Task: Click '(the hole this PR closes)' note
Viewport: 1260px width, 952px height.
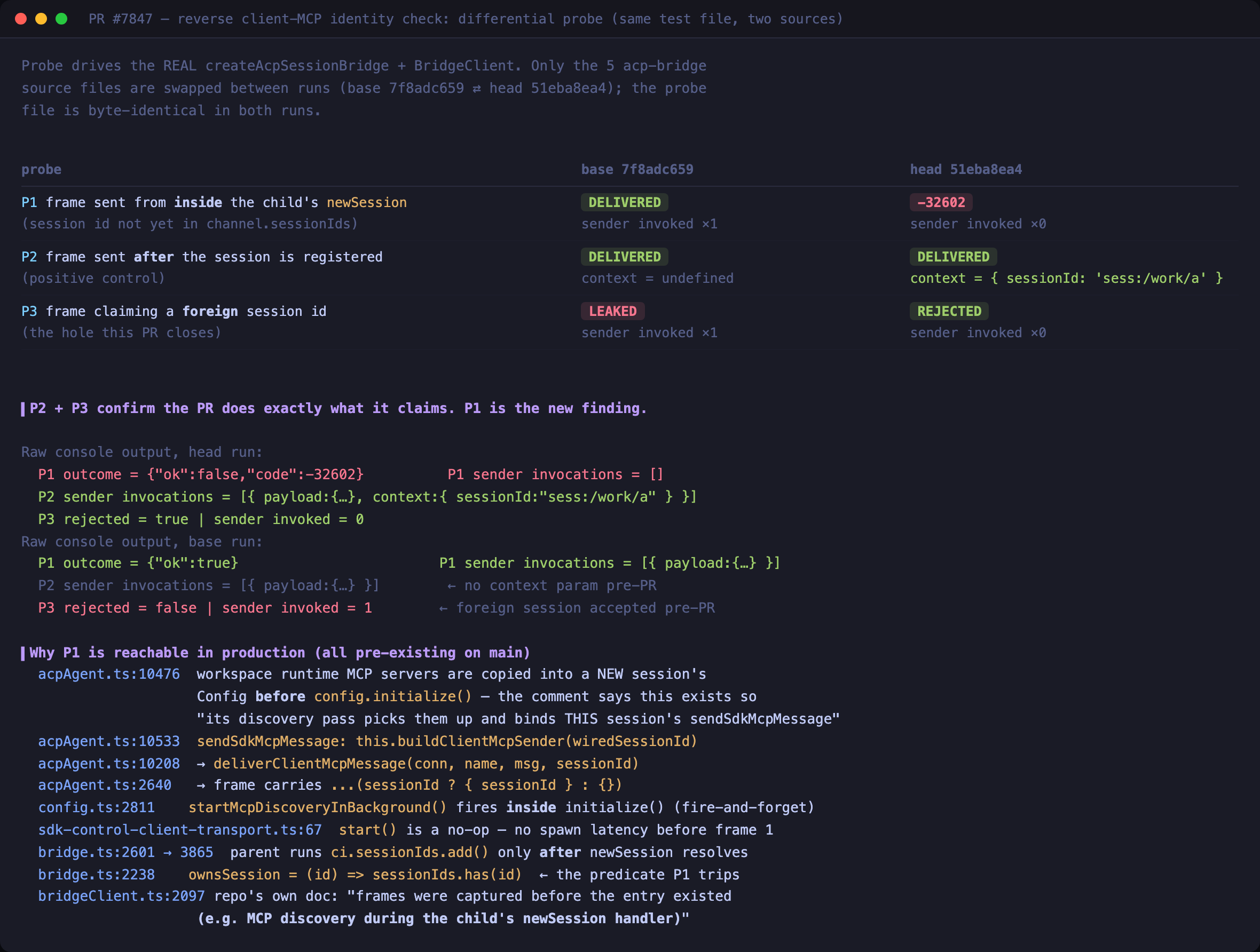Action: 121,333
